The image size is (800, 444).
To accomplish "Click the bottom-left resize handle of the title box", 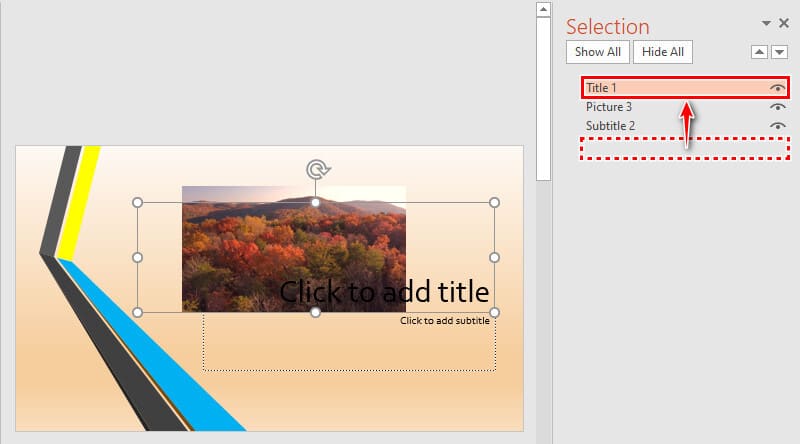I will pos(137,312).
